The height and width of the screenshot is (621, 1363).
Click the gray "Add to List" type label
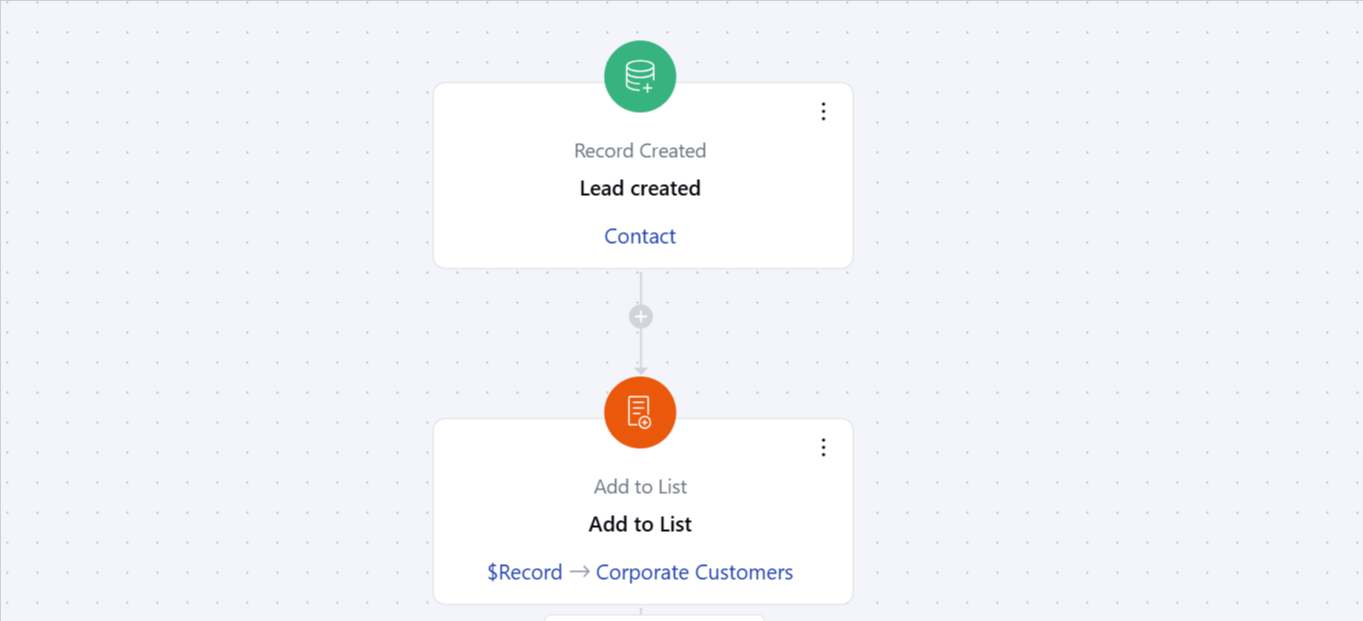click(x=640, y=487)
